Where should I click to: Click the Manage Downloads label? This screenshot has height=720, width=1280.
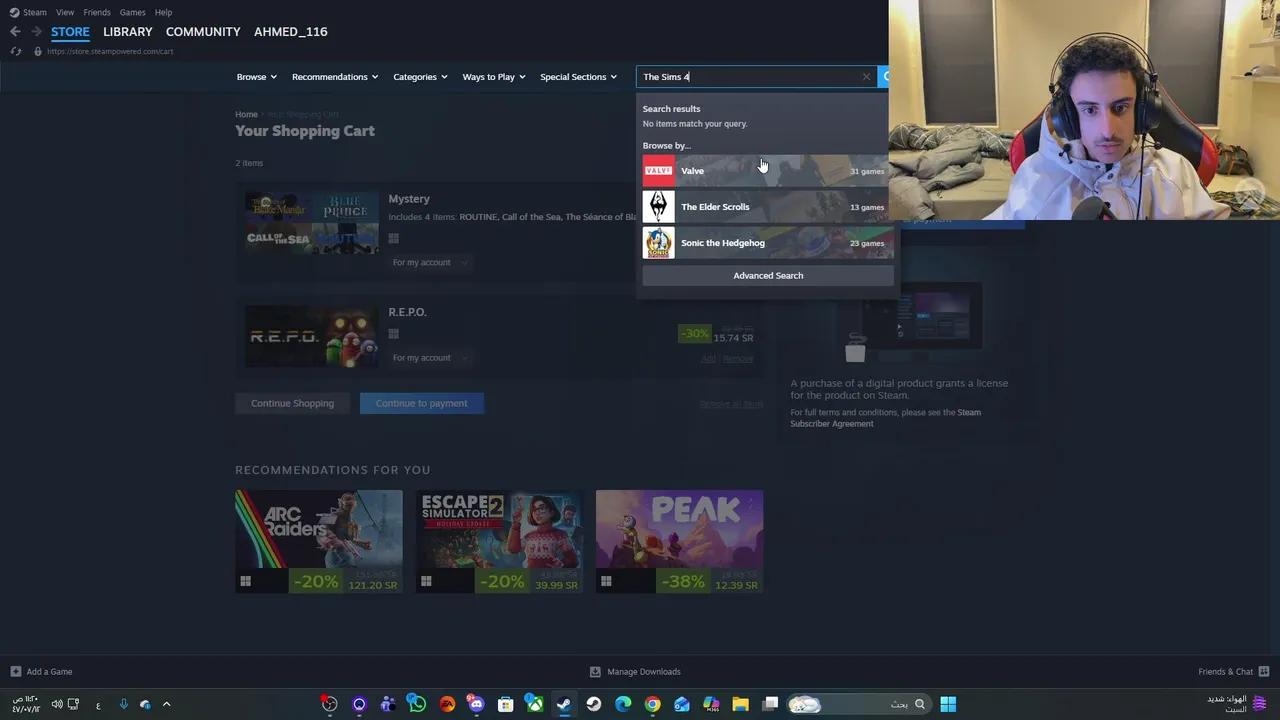coord(644,671)
